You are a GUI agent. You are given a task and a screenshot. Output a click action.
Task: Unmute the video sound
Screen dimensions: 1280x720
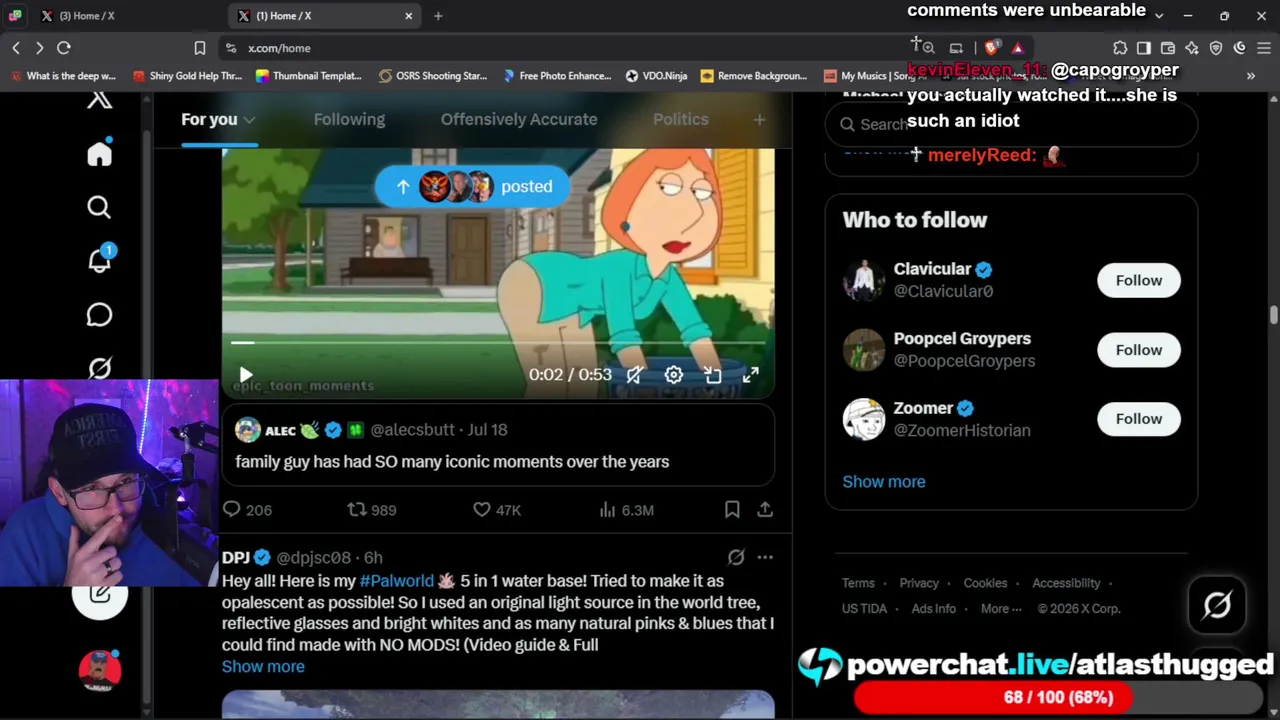[634, 375]
